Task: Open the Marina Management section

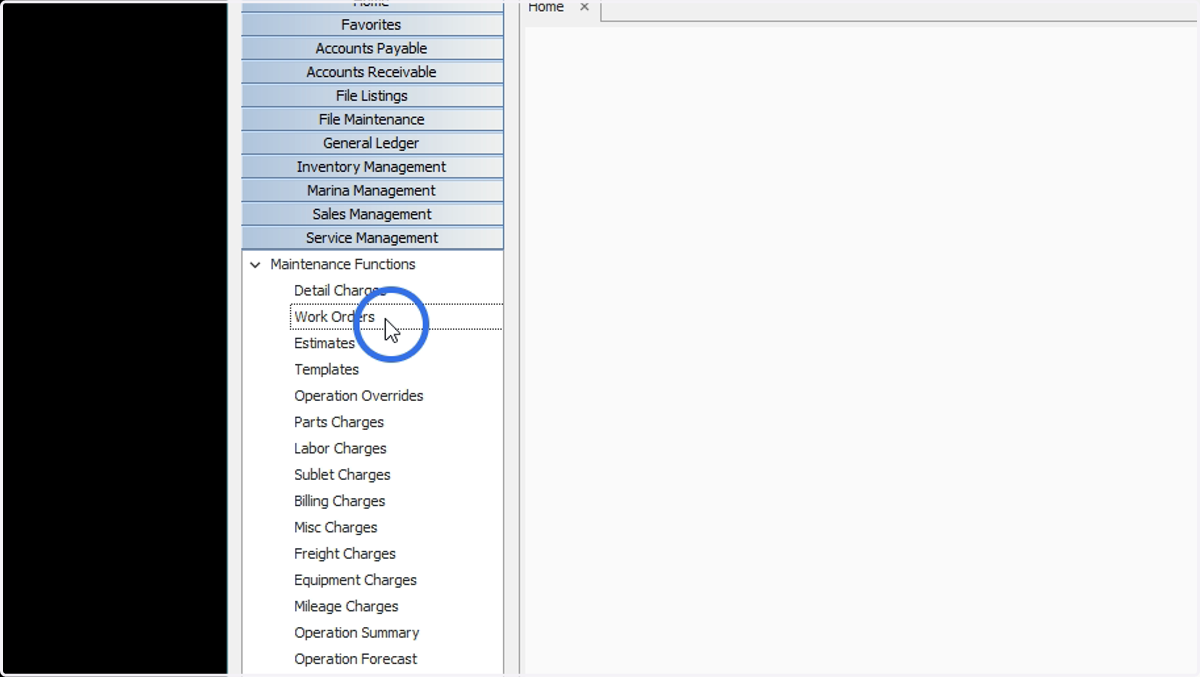Action: pos(372,190)
